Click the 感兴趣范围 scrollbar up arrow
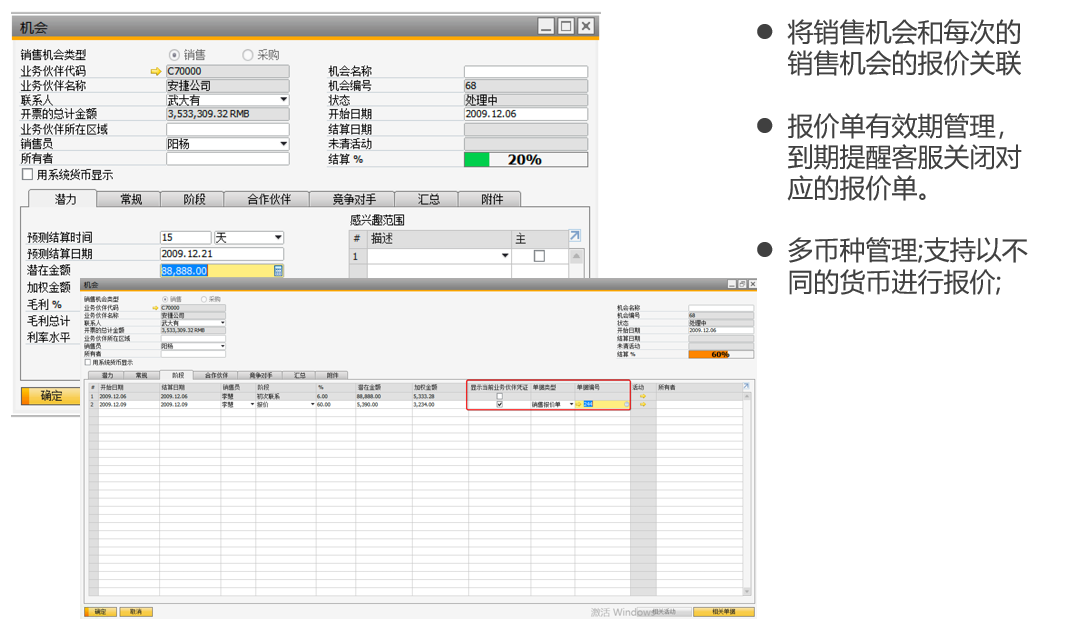This screenshot has width=1070, height=619. click(x=577, y=257)
